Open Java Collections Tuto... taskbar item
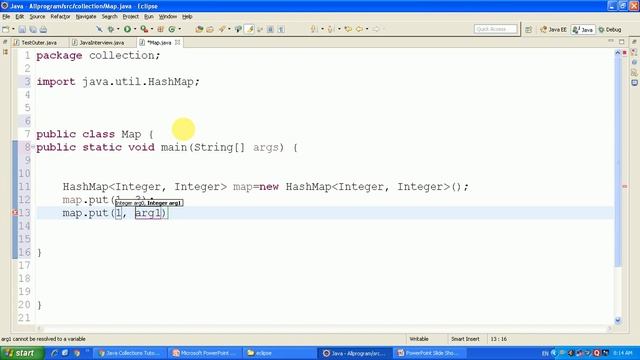The image size is (640, 360). [x=131, y=353]
